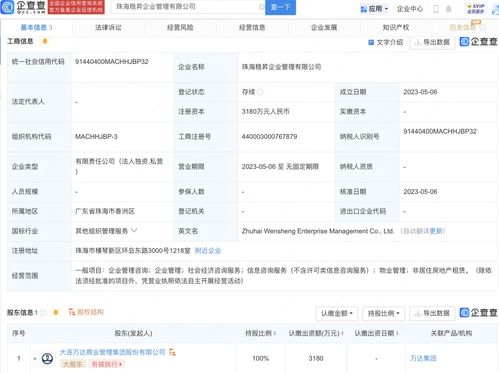Export 股东信息 data with 导出数据
The image size is (499, 373).
[x=432, y=313]
